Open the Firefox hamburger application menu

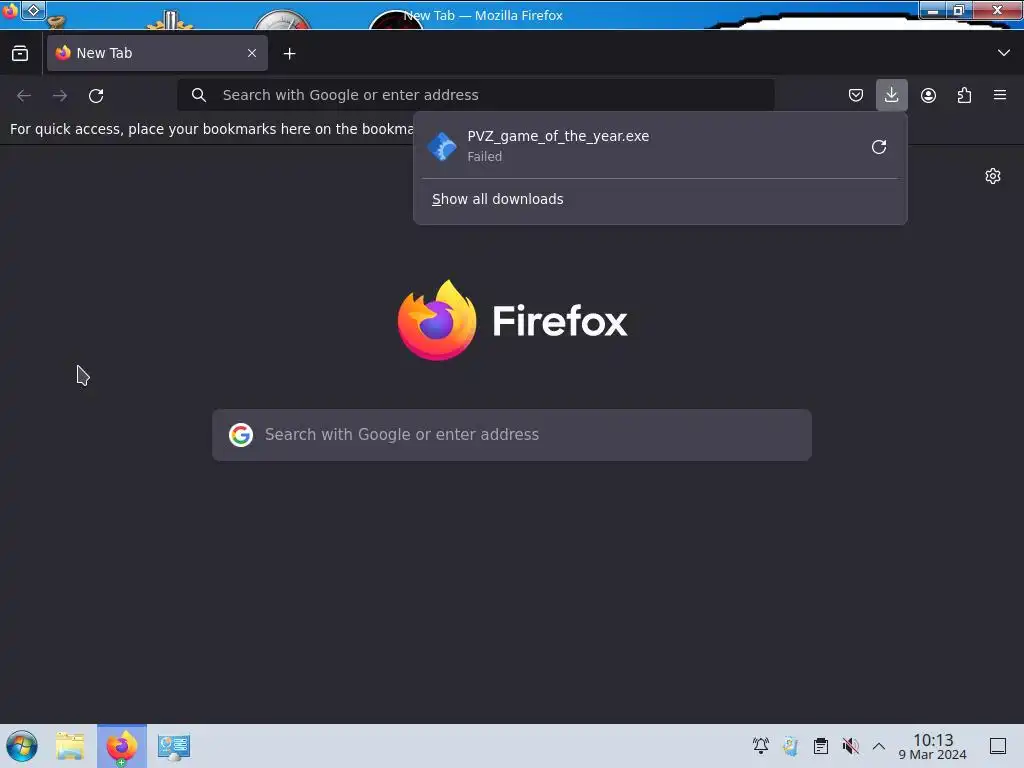(x=1000, y=95)
